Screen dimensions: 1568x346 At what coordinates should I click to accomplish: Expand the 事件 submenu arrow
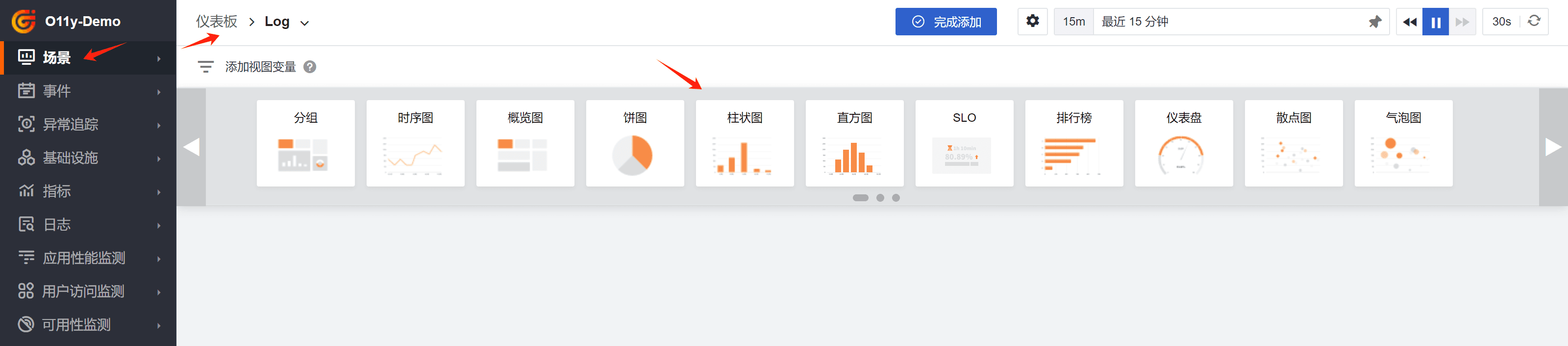pos(159,92)
